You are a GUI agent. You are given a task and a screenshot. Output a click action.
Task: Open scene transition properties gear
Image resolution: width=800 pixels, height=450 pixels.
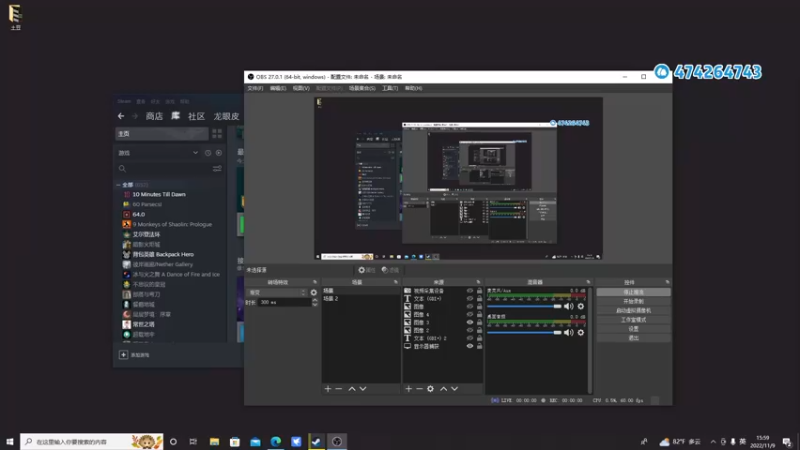click(314, 292)
